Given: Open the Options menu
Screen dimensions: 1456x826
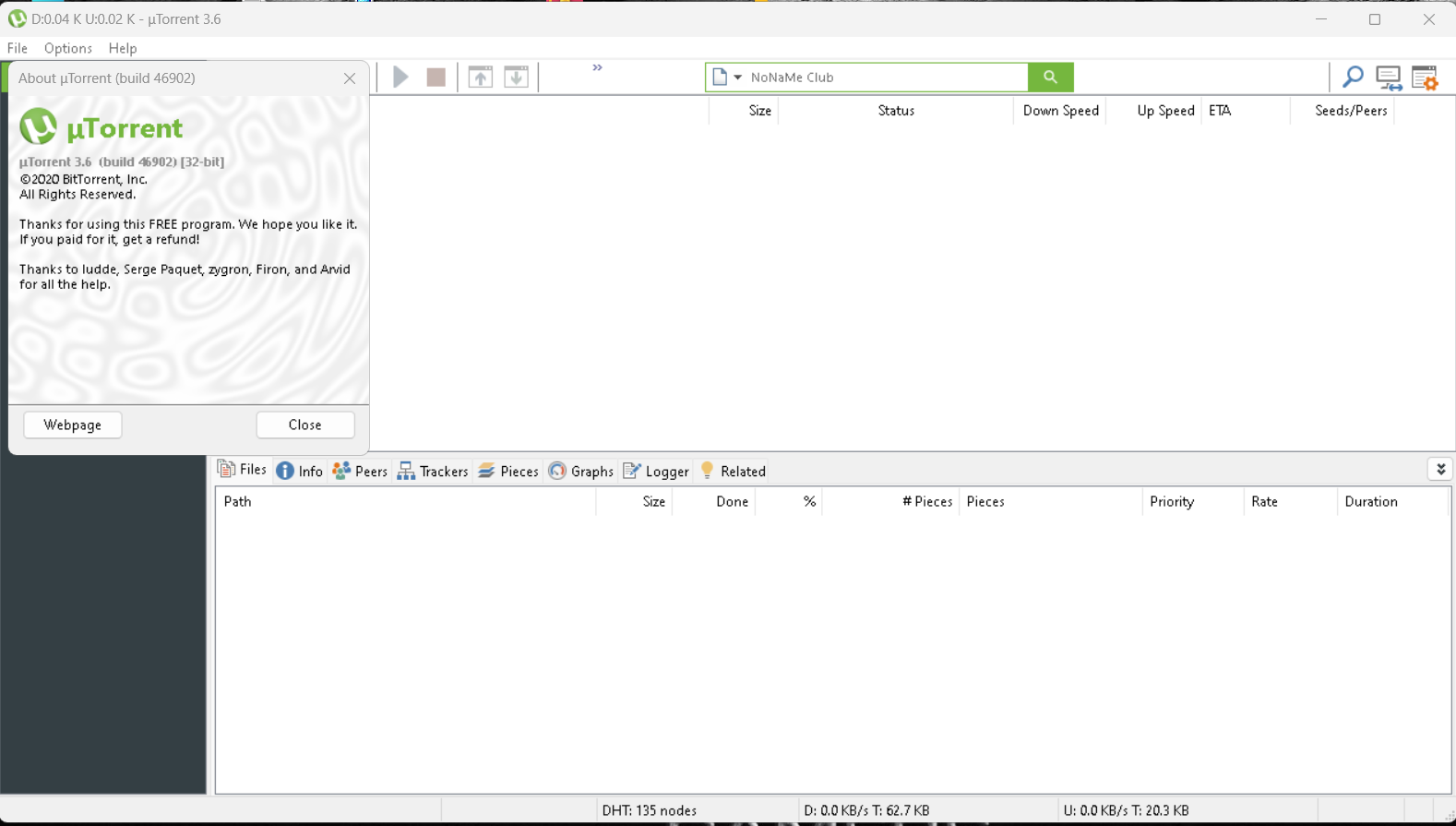Looking at the screenshot, I should 68,48.
